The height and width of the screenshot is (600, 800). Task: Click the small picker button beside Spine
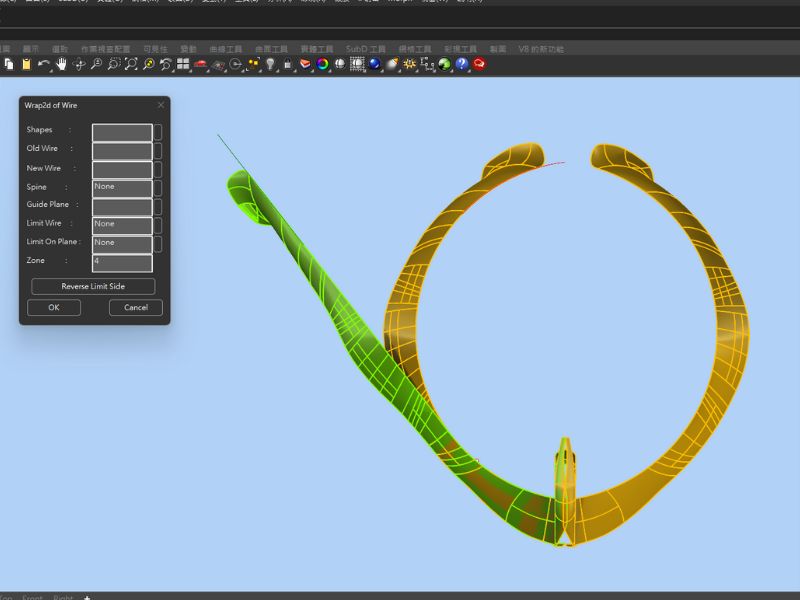[x=158, y=187]
